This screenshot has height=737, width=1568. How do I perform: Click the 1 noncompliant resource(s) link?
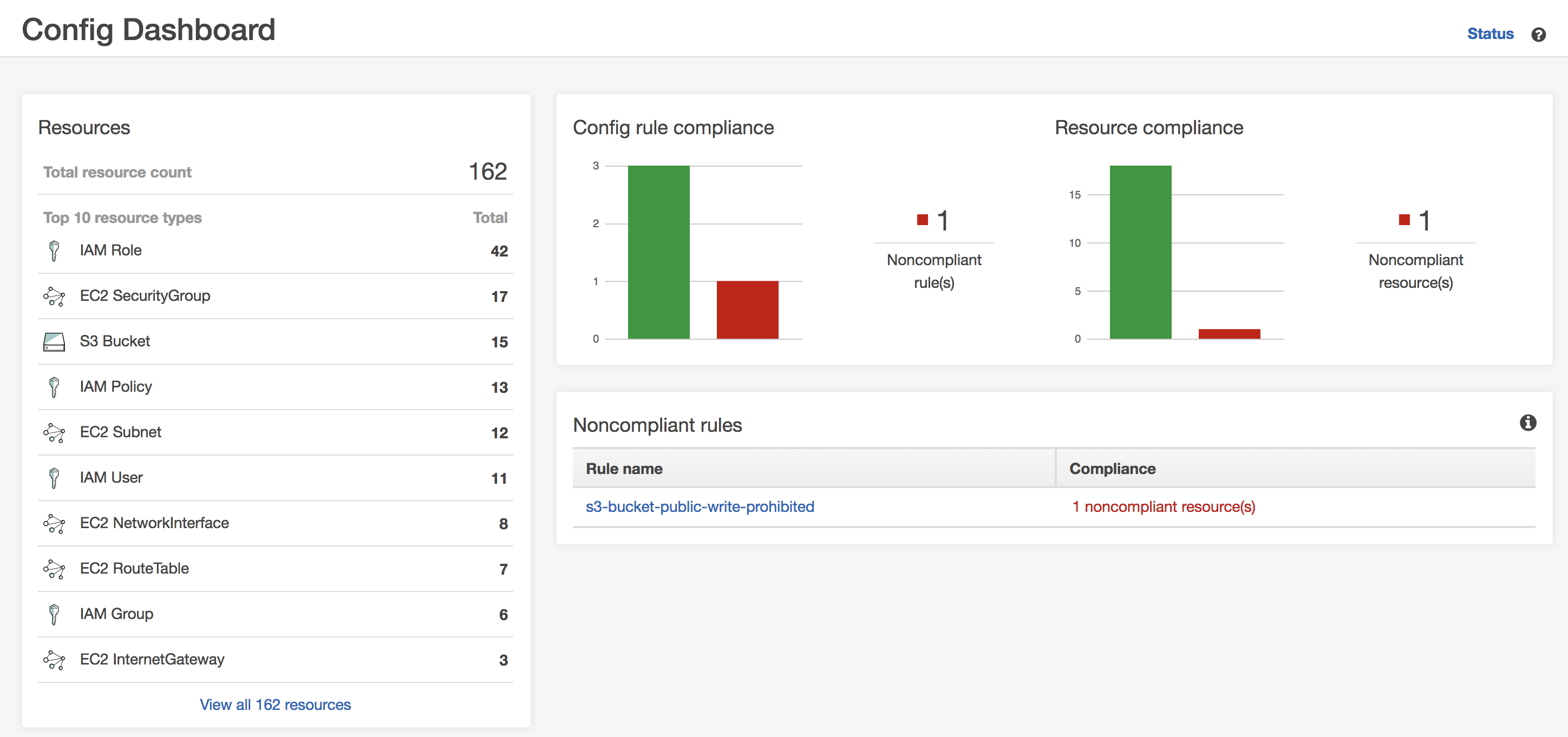click(1163, 506)
